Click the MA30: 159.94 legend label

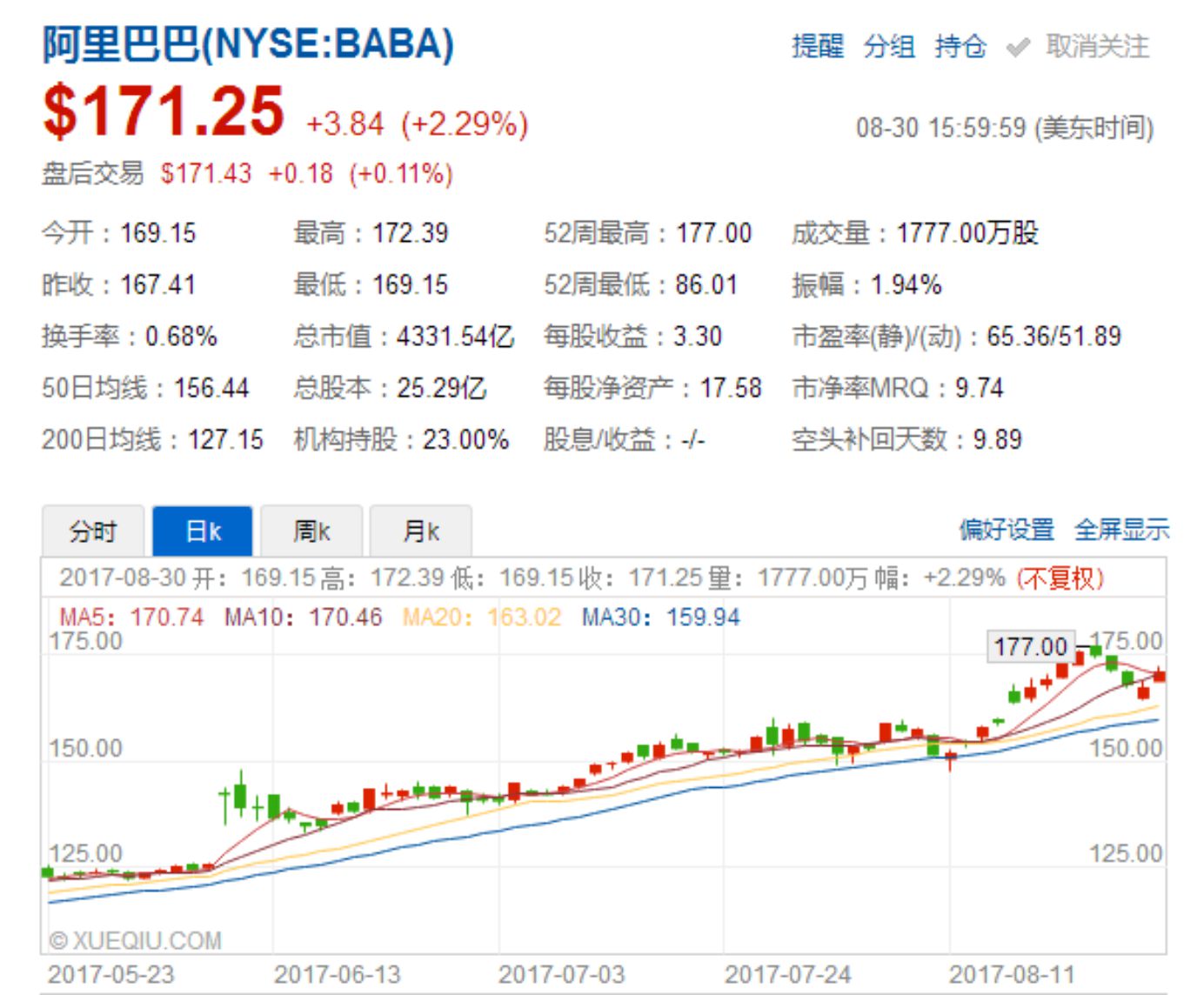point(661,618)
